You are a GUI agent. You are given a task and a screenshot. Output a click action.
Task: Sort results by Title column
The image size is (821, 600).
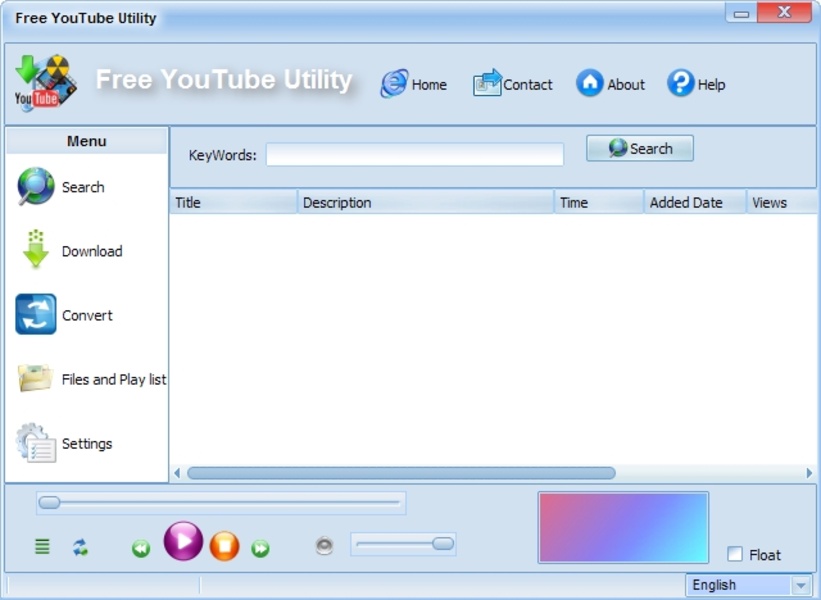pyautogui.click(x=234, y=202)
